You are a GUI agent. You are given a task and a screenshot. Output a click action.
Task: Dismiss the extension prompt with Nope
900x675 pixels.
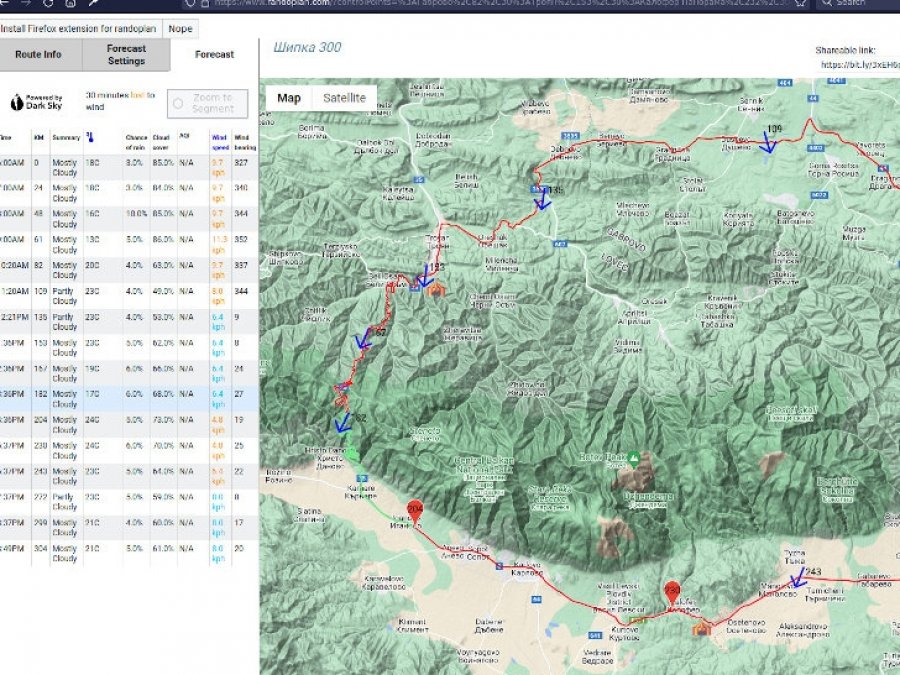pyautogui.click(x=180, y=29)
